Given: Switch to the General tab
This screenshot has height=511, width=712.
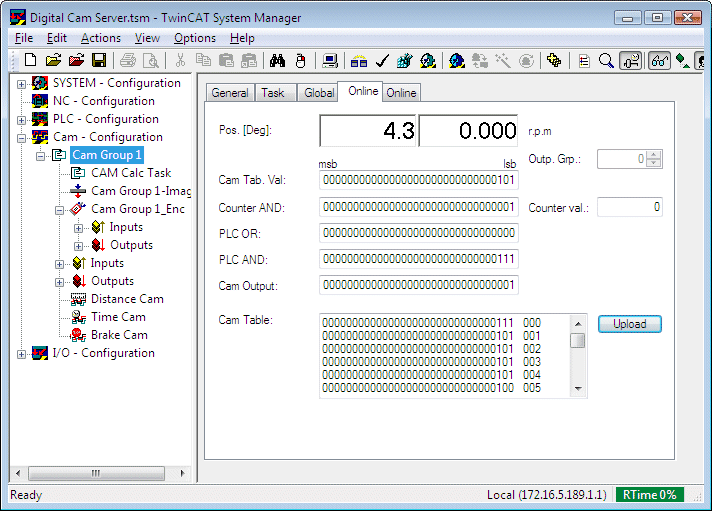Looking at the screenshot, I should 230,93.
